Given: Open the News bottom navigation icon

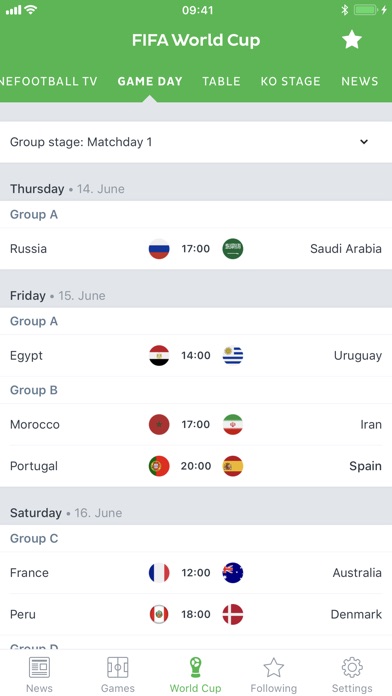Looking at the screenshot, I should coord(39,668).
